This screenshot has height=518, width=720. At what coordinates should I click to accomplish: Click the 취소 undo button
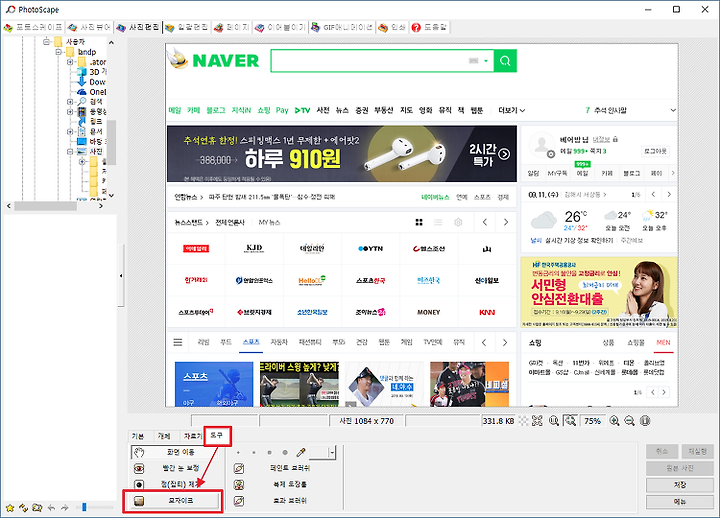(x=662, y=451)
